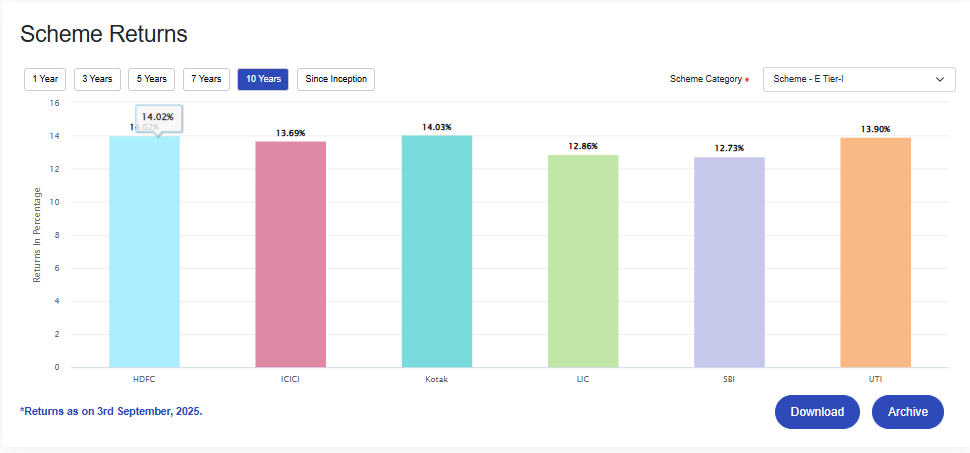Click the HDFC axis label
Image resolution: width=970 pixels, height=453 pixels.
[x=144, y=379]
